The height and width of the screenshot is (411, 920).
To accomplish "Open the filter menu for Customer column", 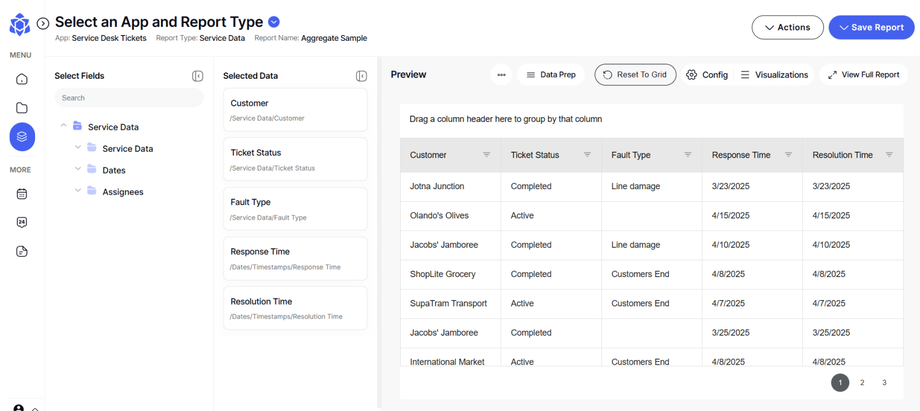I will click(487, 155).
